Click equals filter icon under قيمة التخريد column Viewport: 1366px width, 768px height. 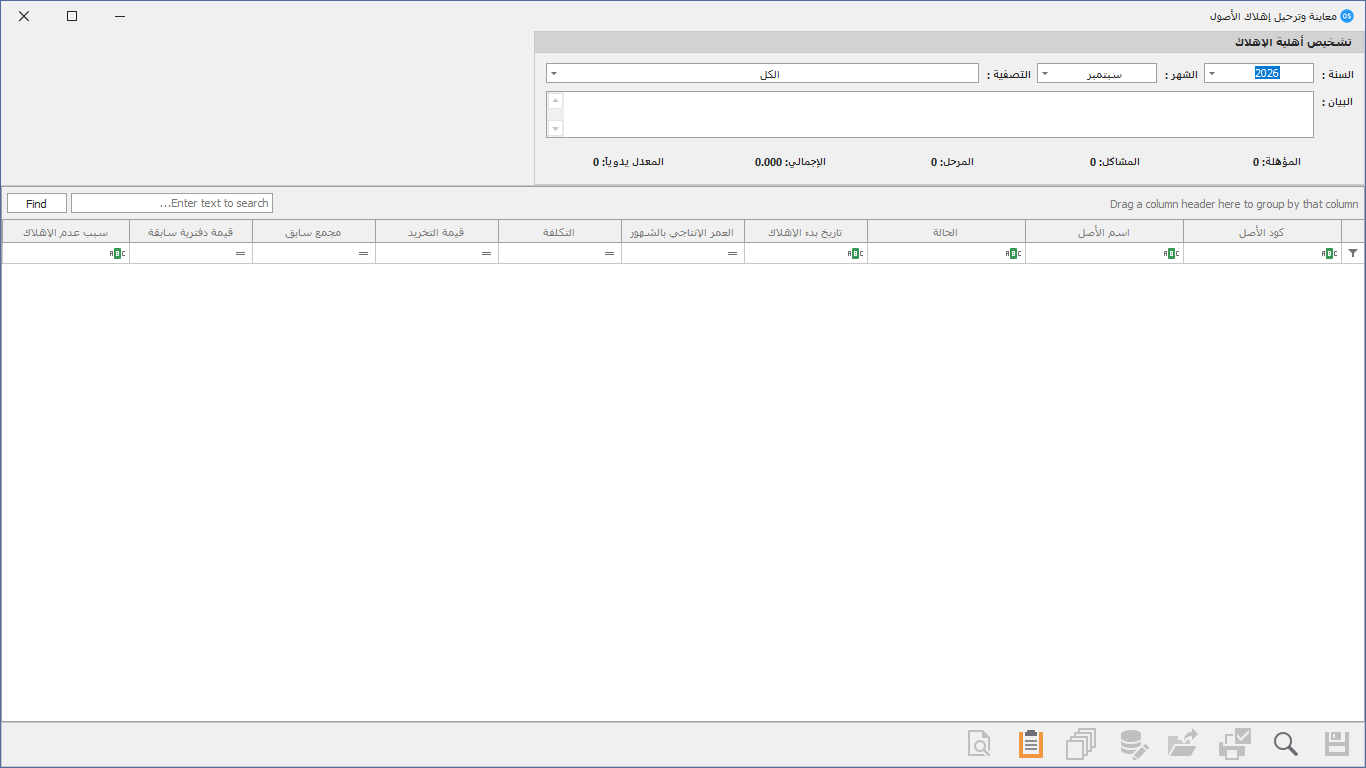click(486, 254)
